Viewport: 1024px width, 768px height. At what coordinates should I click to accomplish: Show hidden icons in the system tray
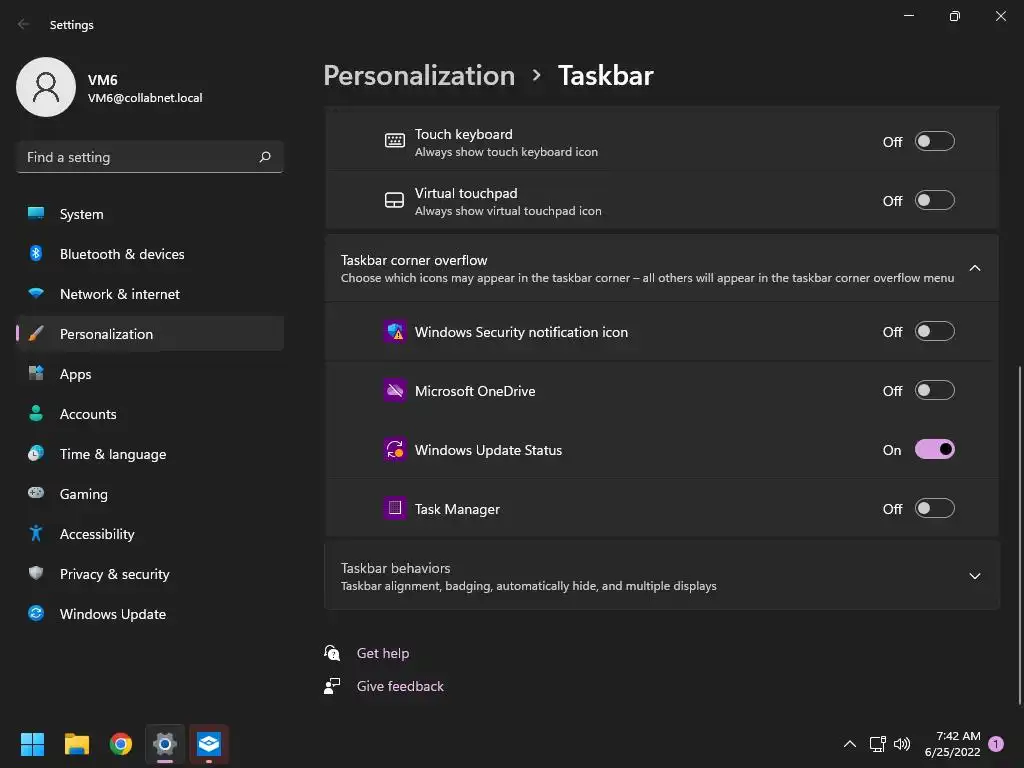[850, 744]
